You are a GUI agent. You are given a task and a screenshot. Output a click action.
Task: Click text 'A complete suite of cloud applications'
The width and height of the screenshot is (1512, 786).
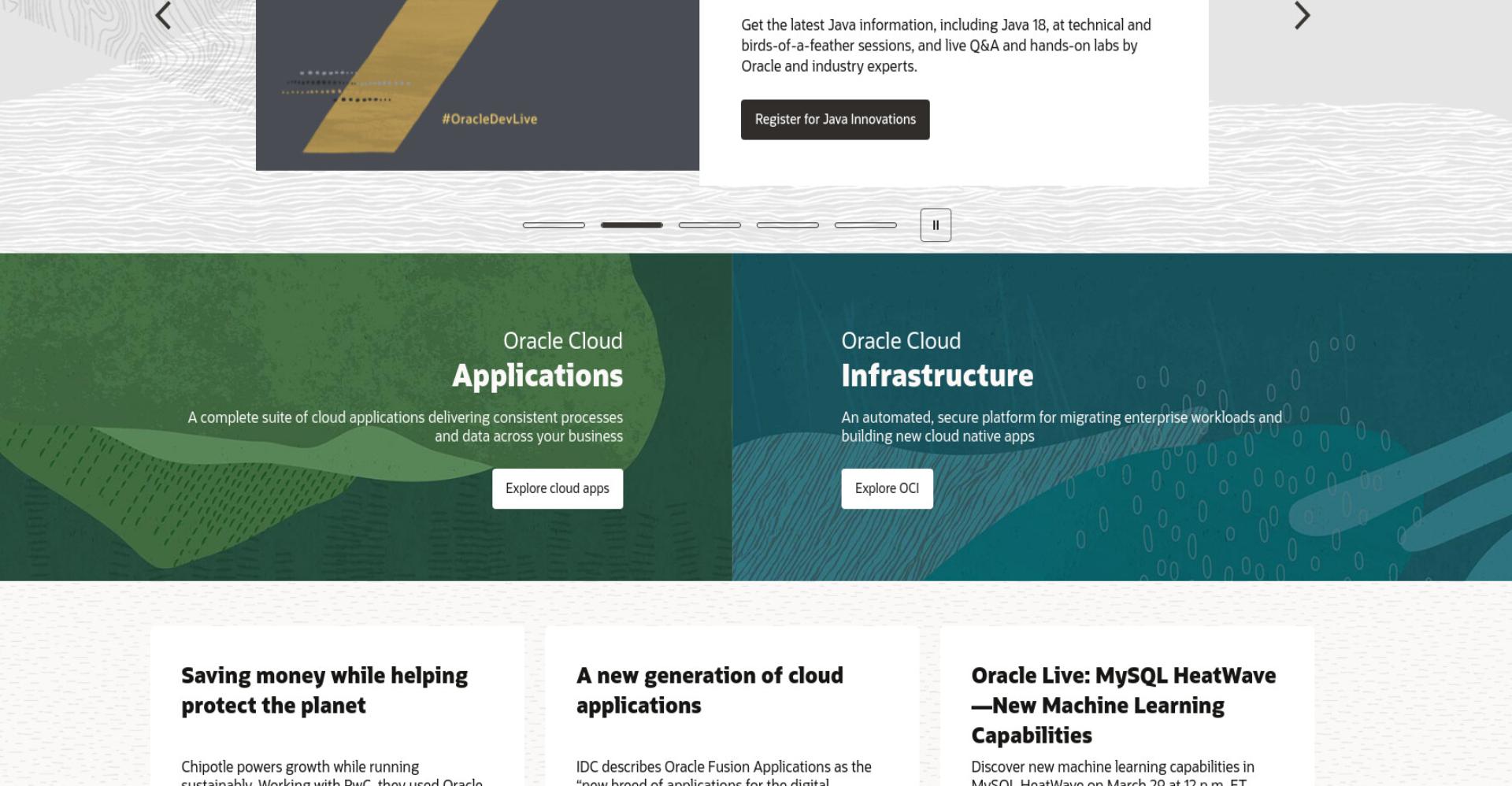click(306, 417)
